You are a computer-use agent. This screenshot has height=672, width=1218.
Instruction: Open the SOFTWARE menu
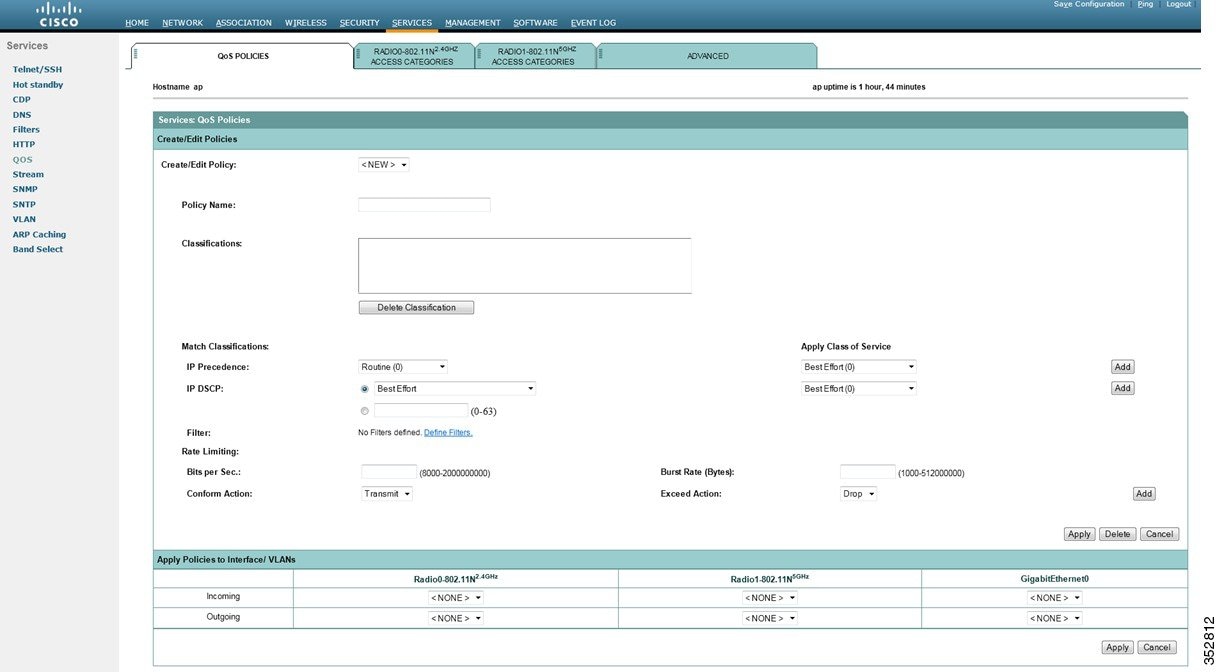coord(536,23)
